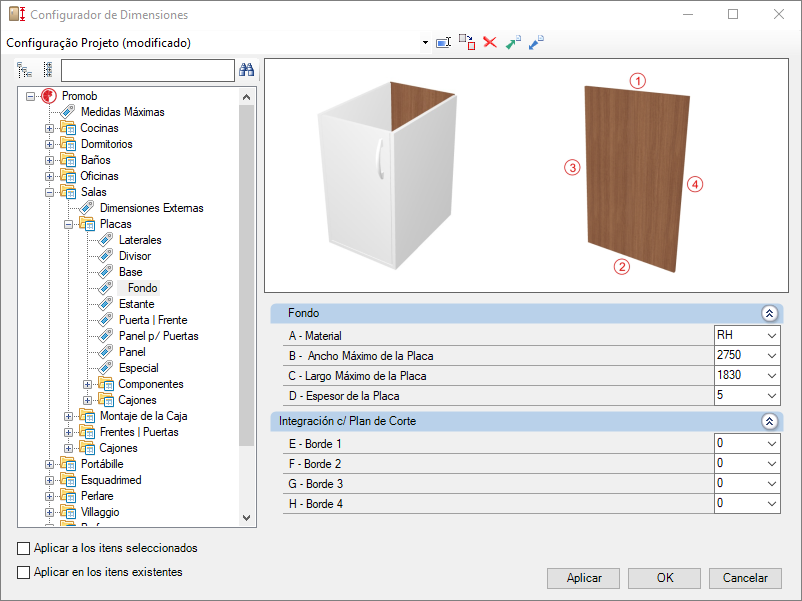Screen dimensions: 802x601
Task: Click the tree search input field
Action: point(148,70)
